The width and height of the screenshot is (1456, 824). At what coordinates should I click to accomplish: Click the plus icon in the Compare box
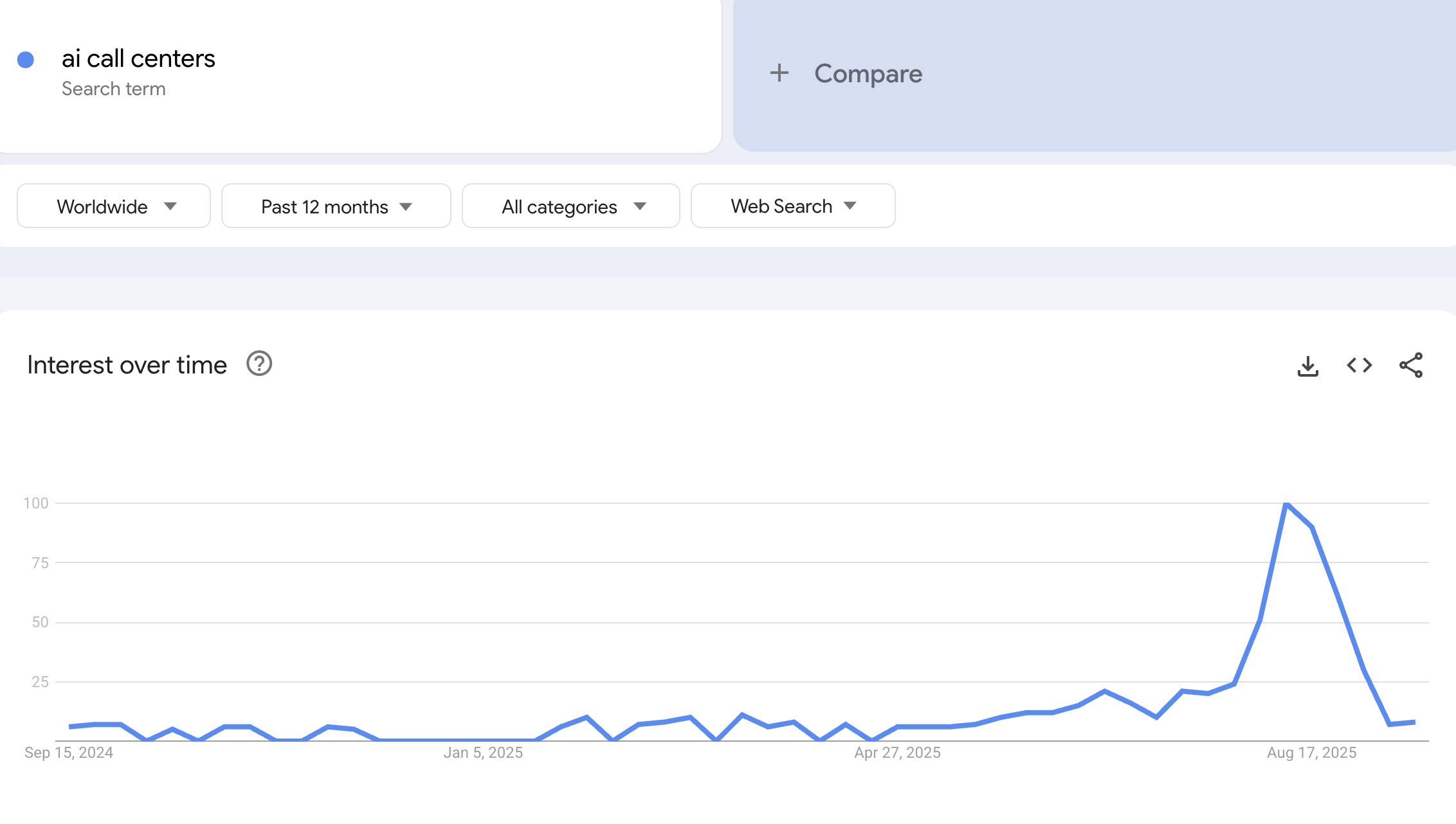pyautogui.click(x=779, y=73)
